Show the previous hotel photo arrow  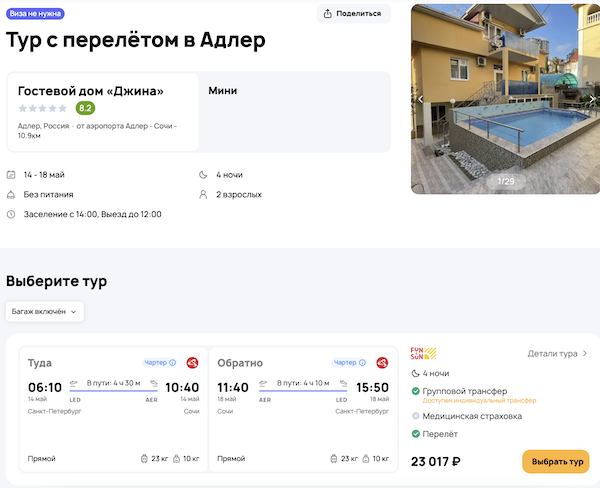421,99
